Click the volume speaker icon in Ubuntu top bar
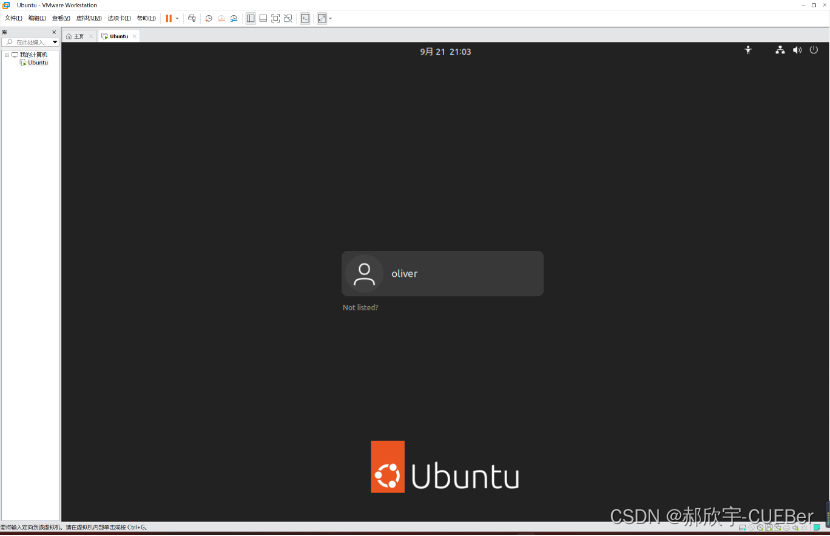Image resolution: width=830 pixels, height=536 pixels. point(797,50)
